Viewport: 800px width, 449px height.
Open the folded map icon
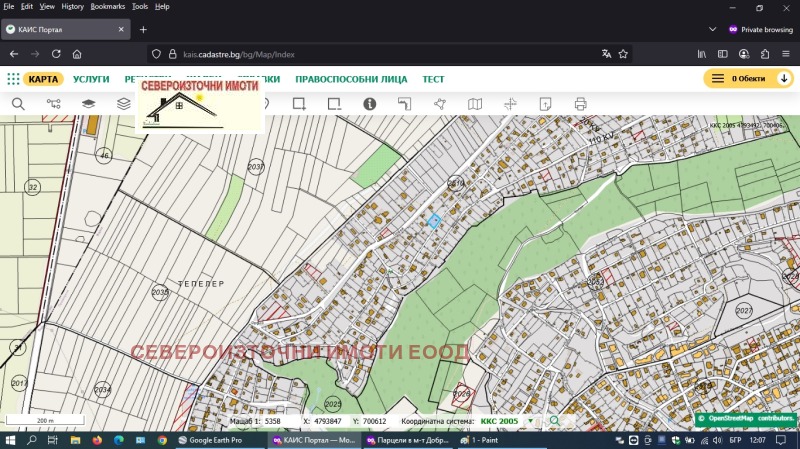475,104
